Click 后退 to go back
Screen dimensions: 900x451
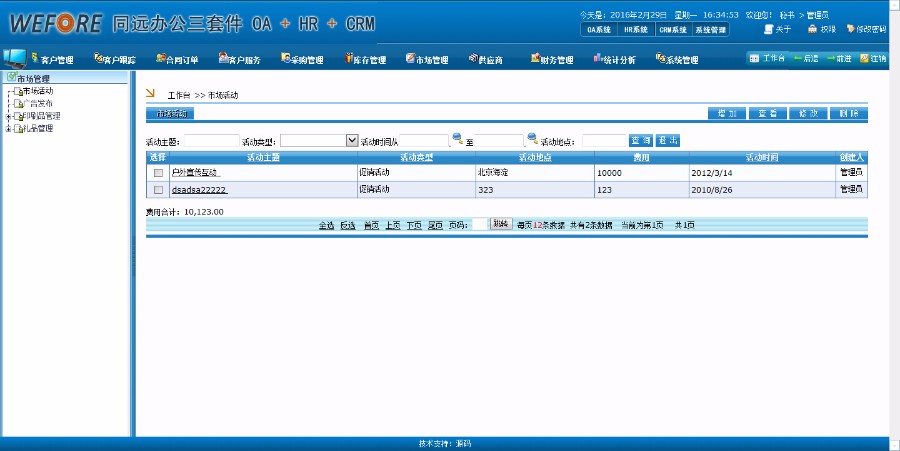pyautogui.click(x=806, y=59)
